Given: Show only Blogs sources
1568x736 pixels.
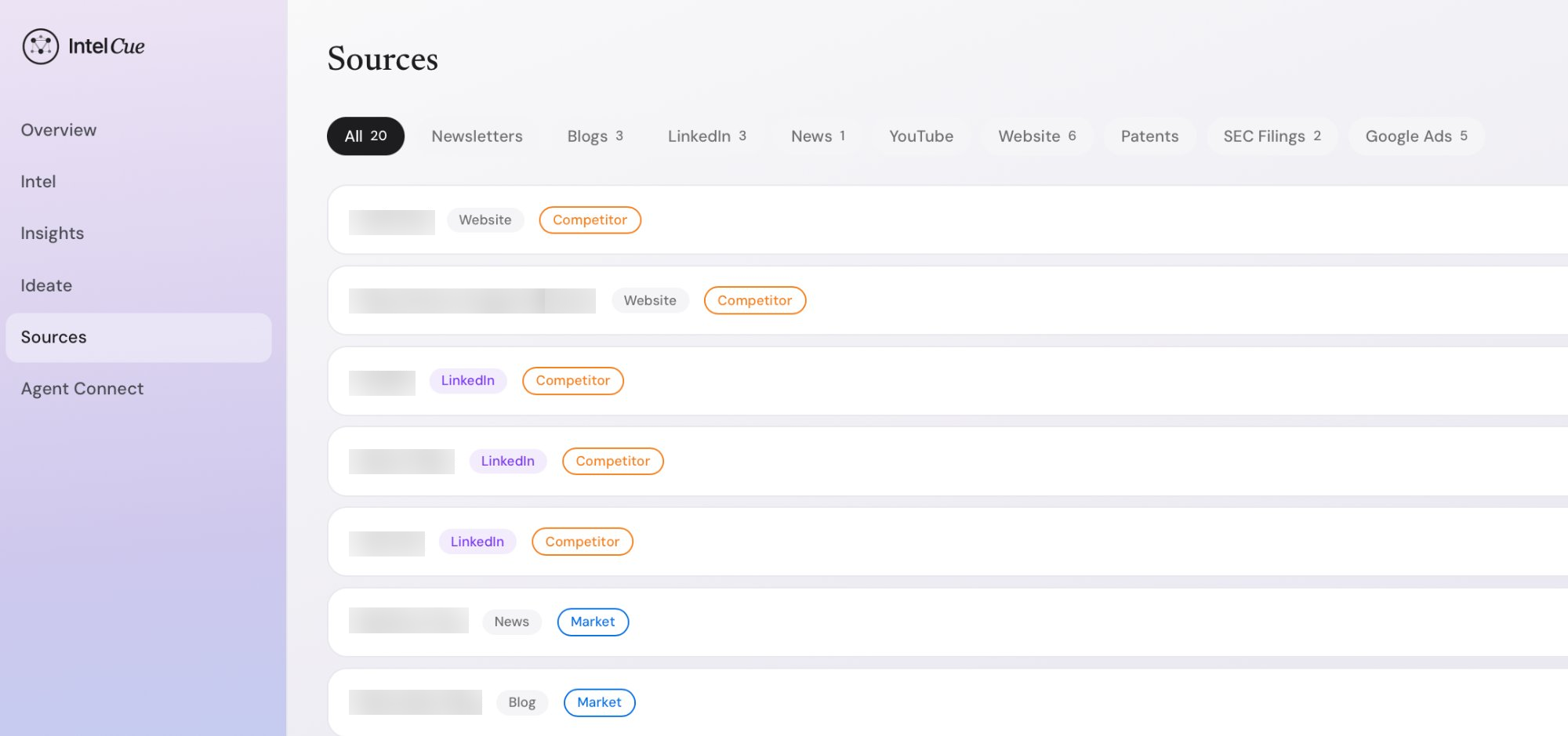Looking at the screenshot, I should 594,136.
